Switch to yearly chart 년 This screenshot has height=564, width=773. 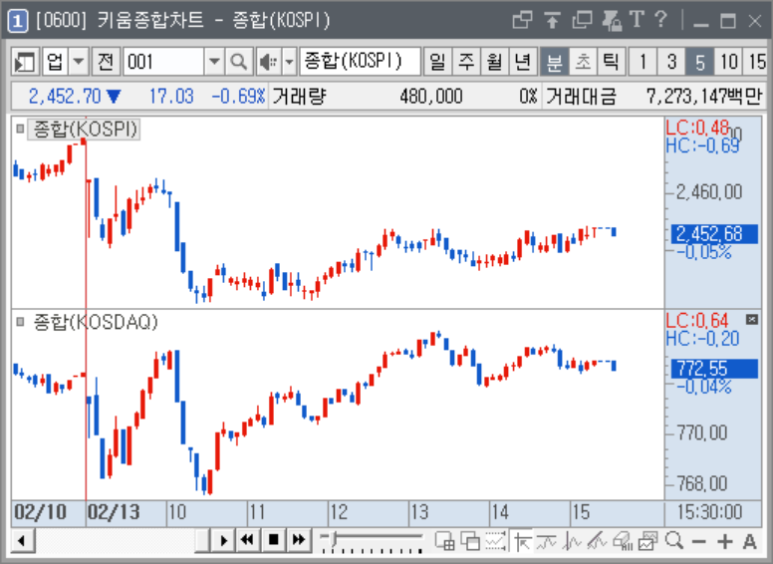(523, 62)
